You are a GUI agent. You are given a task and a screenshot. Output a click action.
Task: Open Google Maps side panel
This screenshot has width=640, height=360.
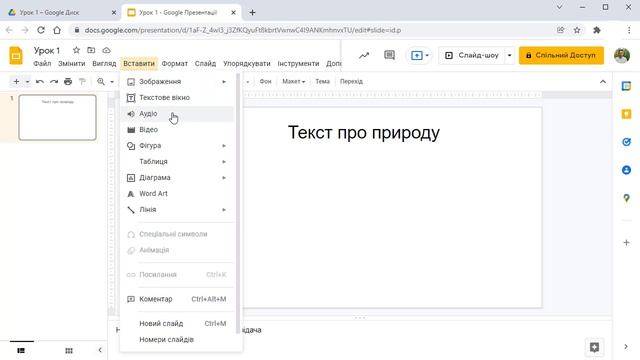pos(626,198)
